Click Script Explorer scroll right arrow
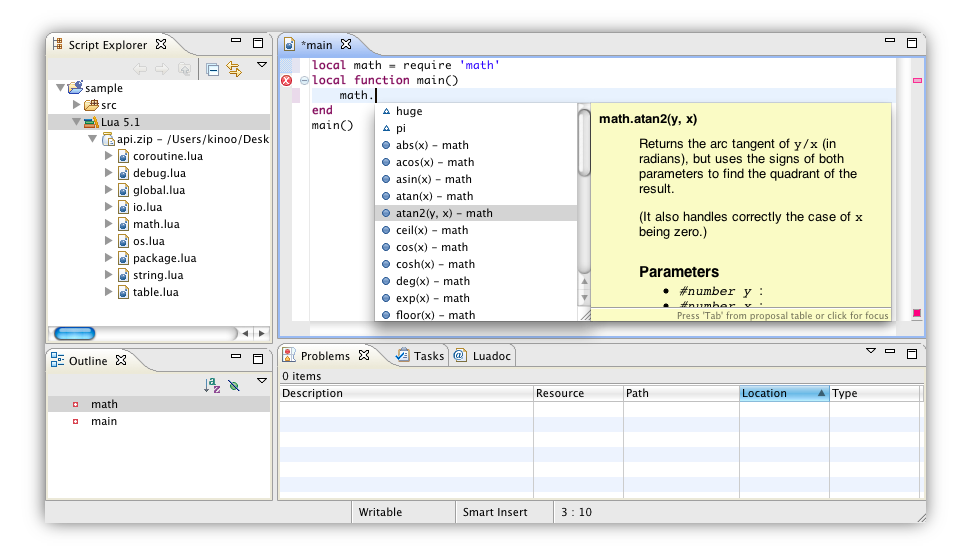The image size is (970, 554). coord(262,333)
